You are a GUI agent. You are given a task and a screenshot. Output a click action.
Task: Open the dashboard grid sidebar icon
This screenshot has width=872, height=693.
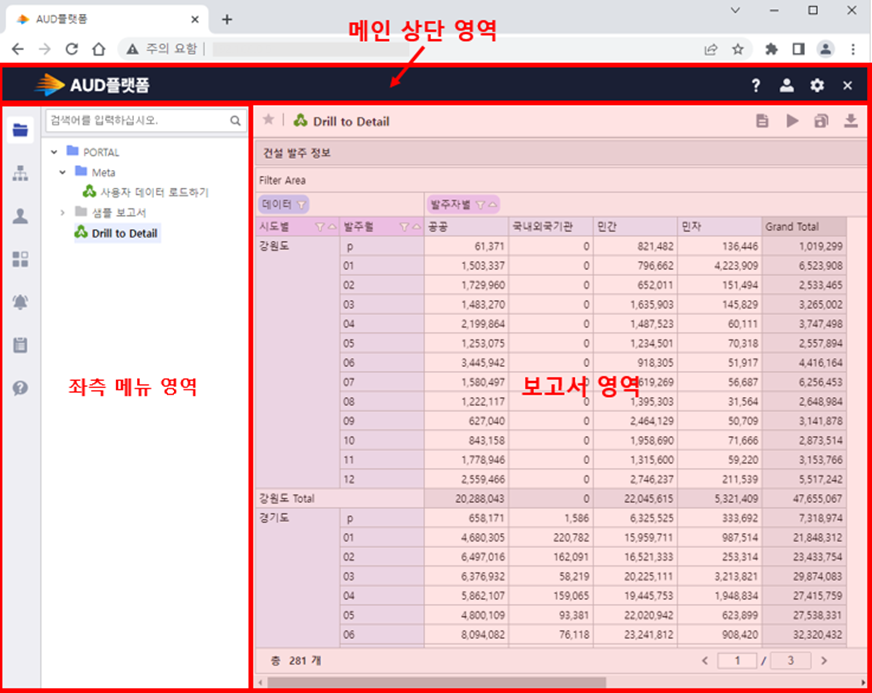(x=20, y=259)
